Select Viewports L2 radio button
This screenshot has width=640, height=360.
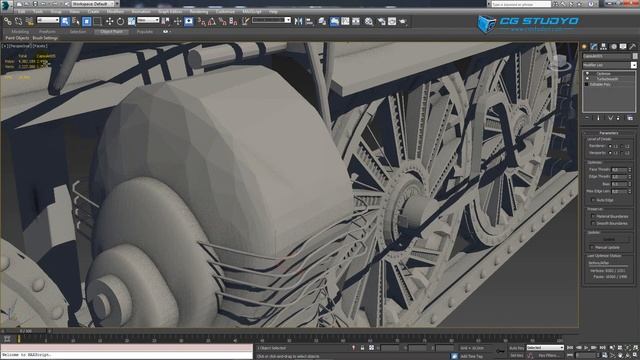[622, 153]
